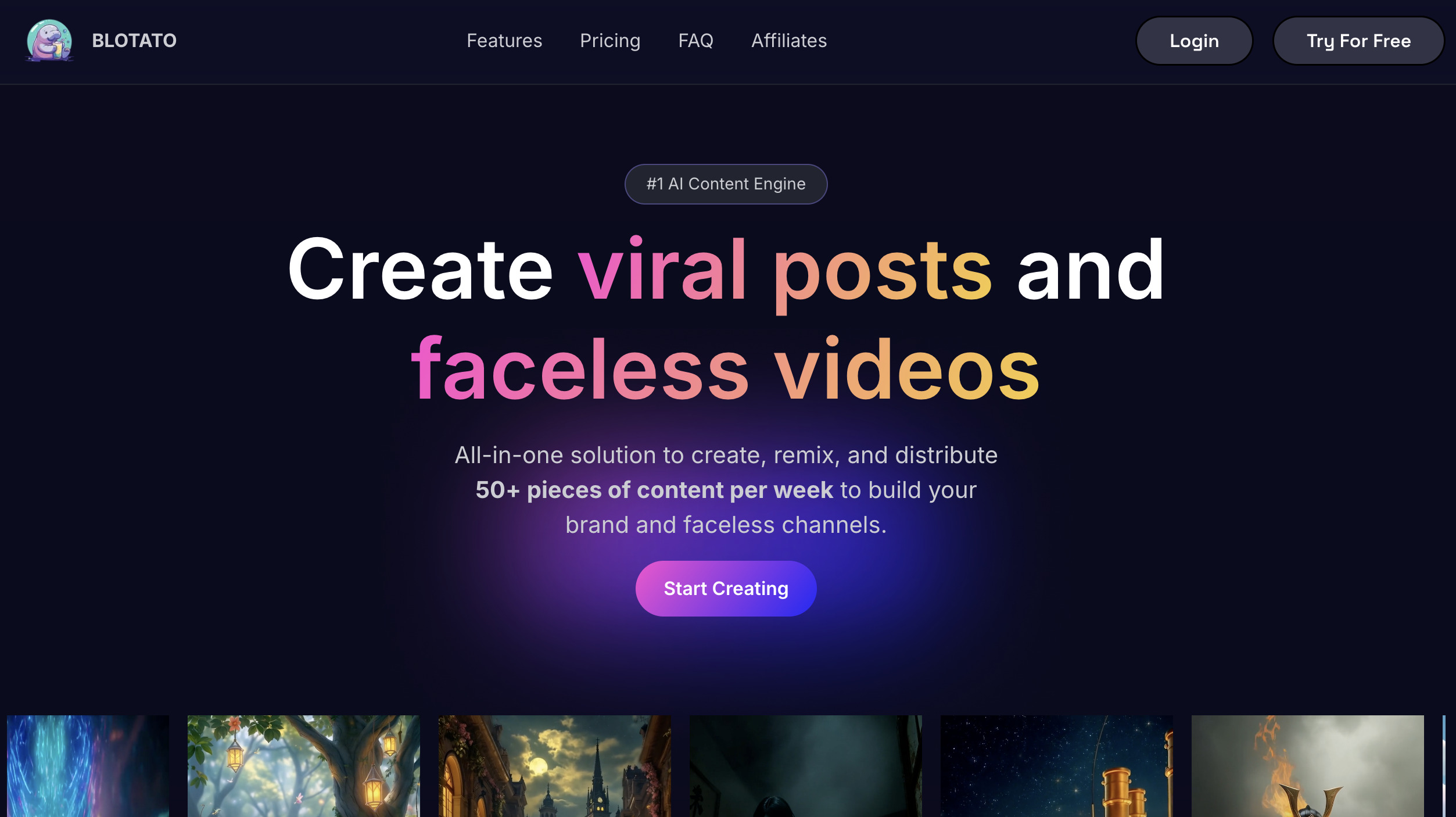The height and width of the screenshot is (817, 1456).
Task: Open the Pricing page
Action: click(610, 41)
